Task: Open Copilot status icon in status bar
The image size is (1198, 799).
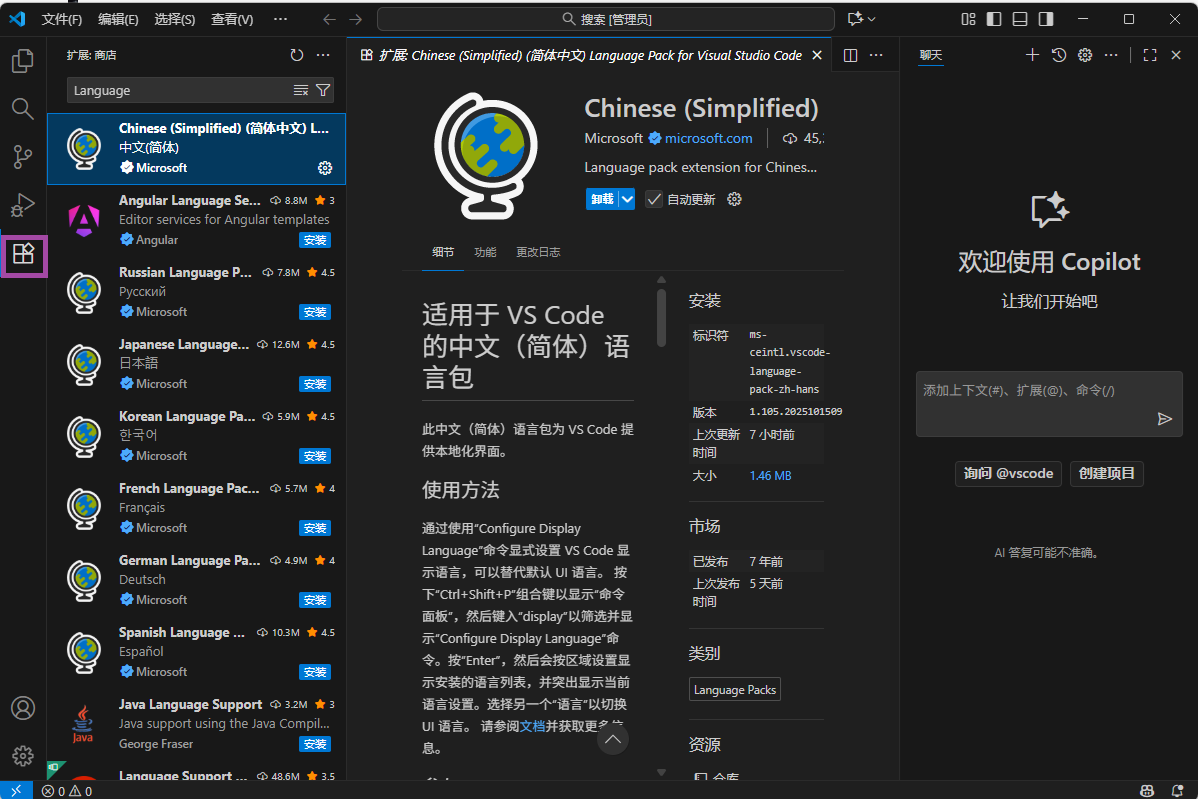Action: [1147, 791]
